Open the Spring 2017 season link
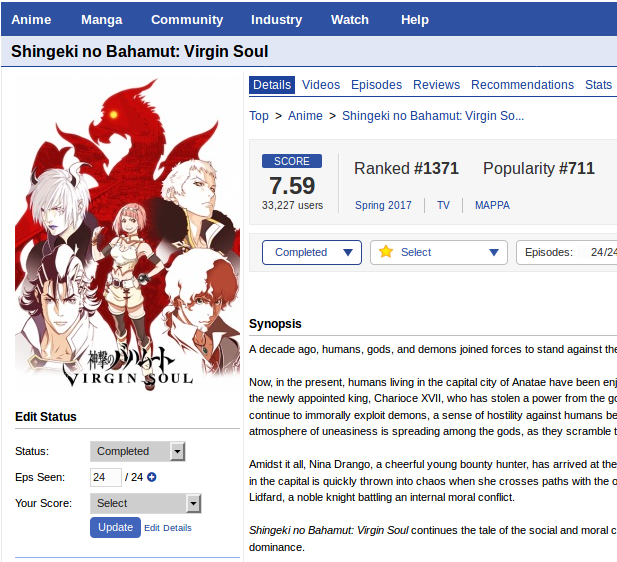The image size is (617, 562). coord(383,205)
